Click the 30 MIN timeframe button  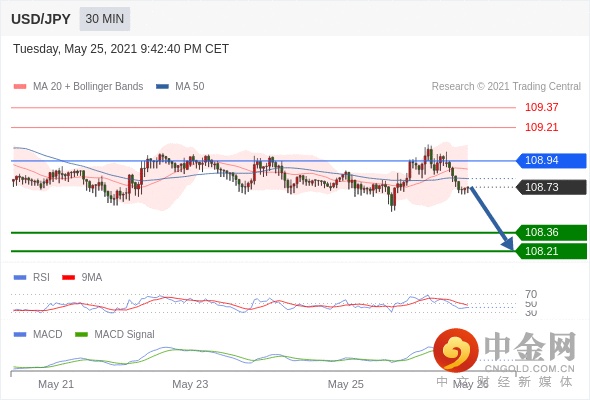105,19
